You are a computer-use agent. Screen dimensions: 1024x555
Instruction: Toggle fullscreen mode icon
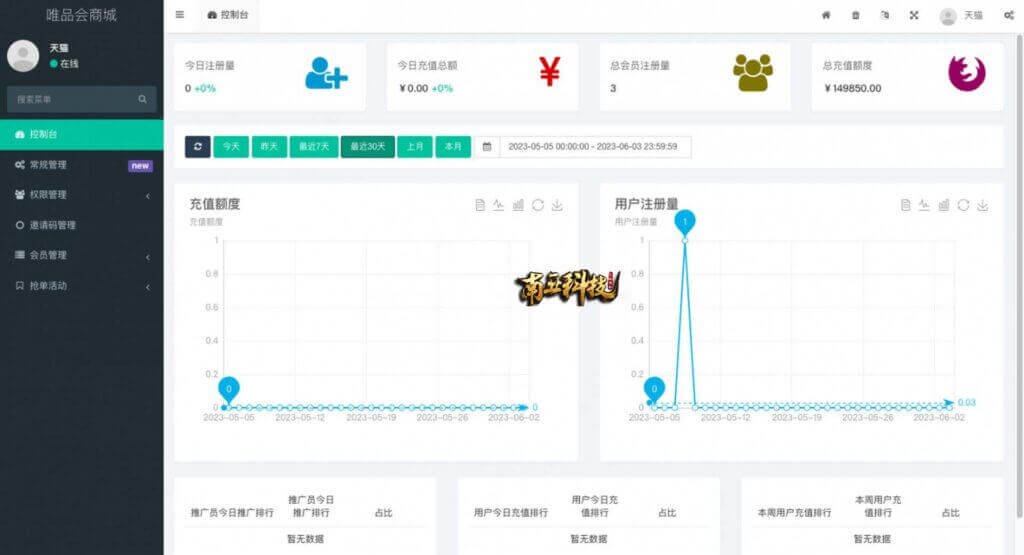click(x=914, y=15)
